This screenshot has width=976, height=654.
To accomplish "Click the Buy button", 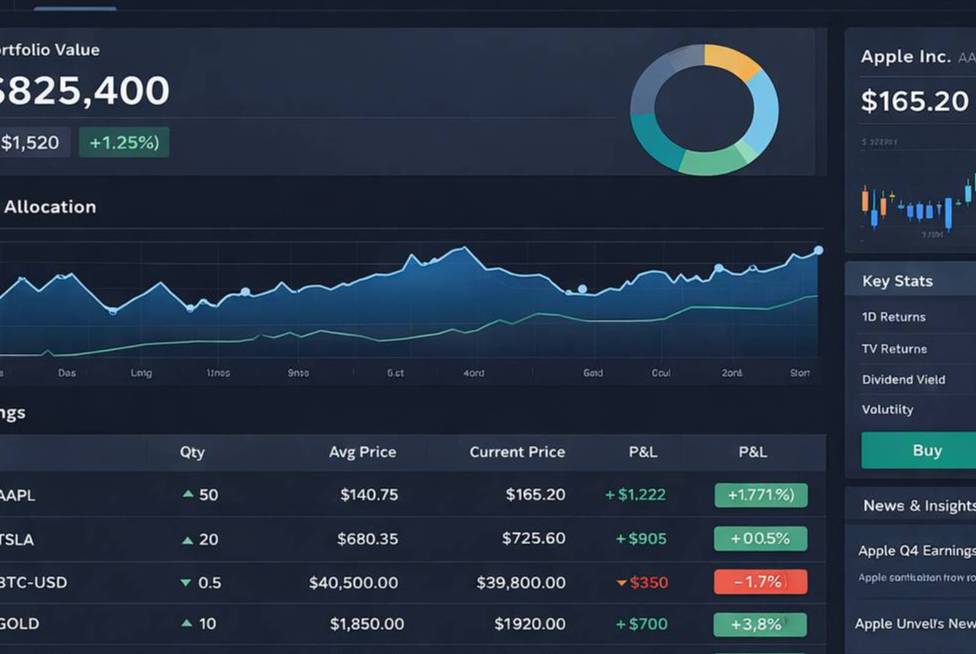I will [x=919, y=450].
